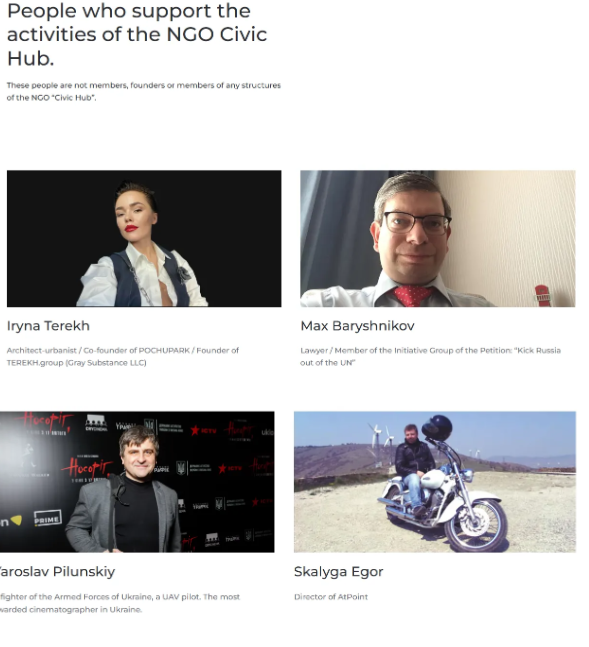Click the ICTV star logo in backdrop
The image size is (589, 647).
(203, 431)
